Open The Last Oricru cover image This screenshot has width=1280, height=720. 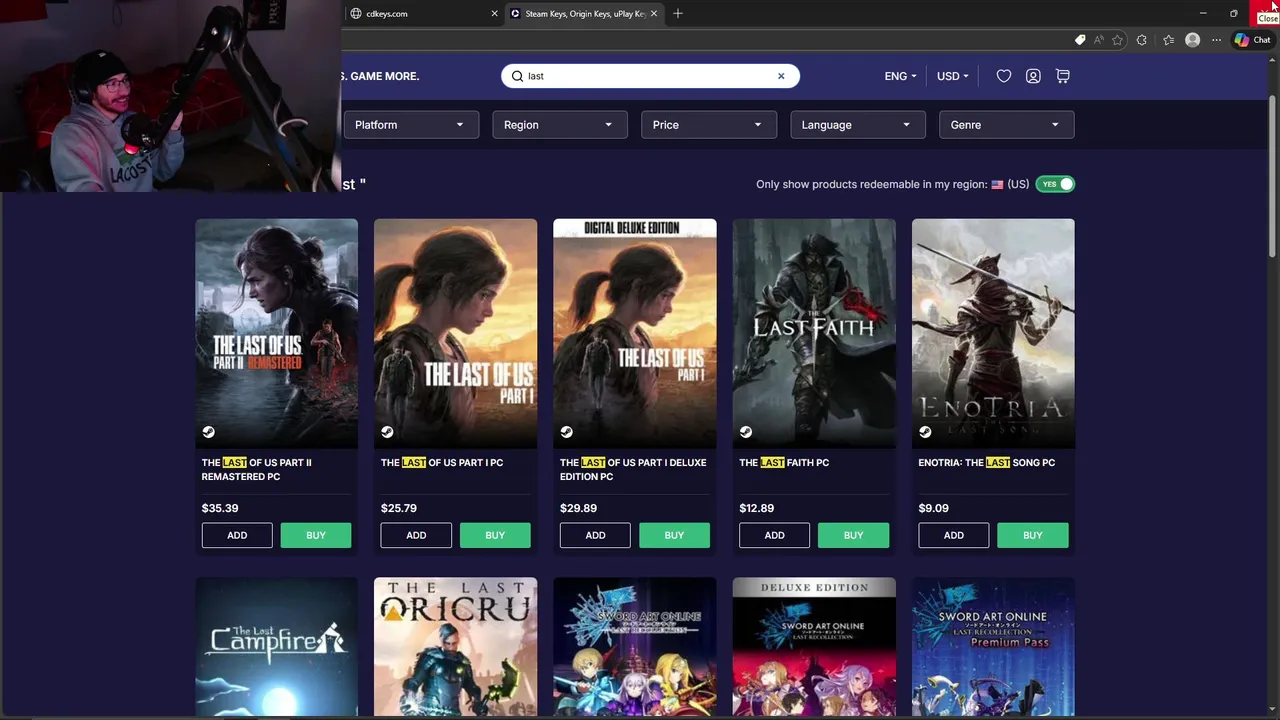point(456,647)
